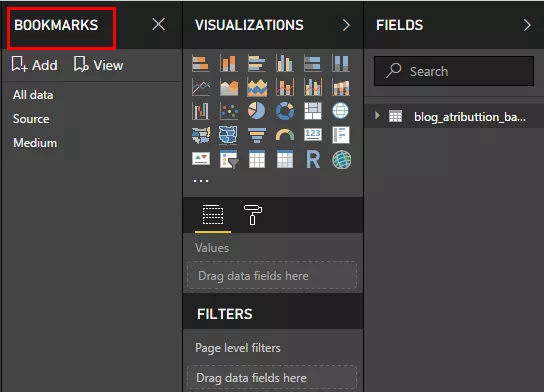Click the Values drag data fields well
Viewport: 544px width, 392px height.
click(x=272, y=275)
